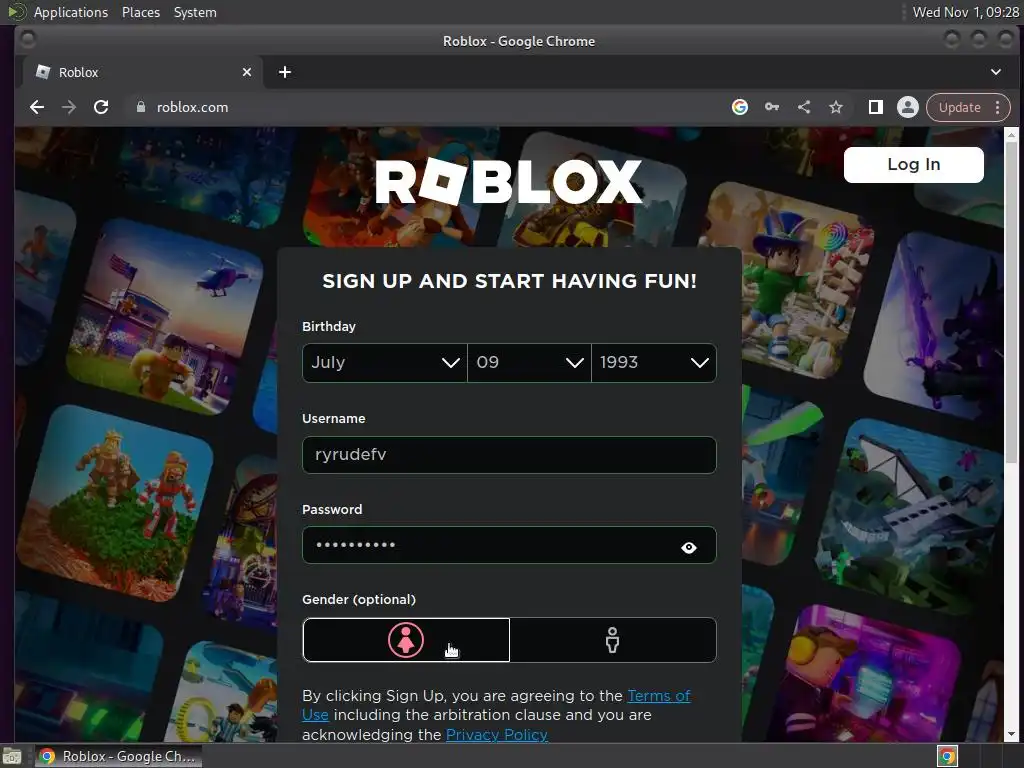Viewport: 1024px width, 768px height.
Task: Share this page icon
Action: pyautogui.click(x=804, y=107)
